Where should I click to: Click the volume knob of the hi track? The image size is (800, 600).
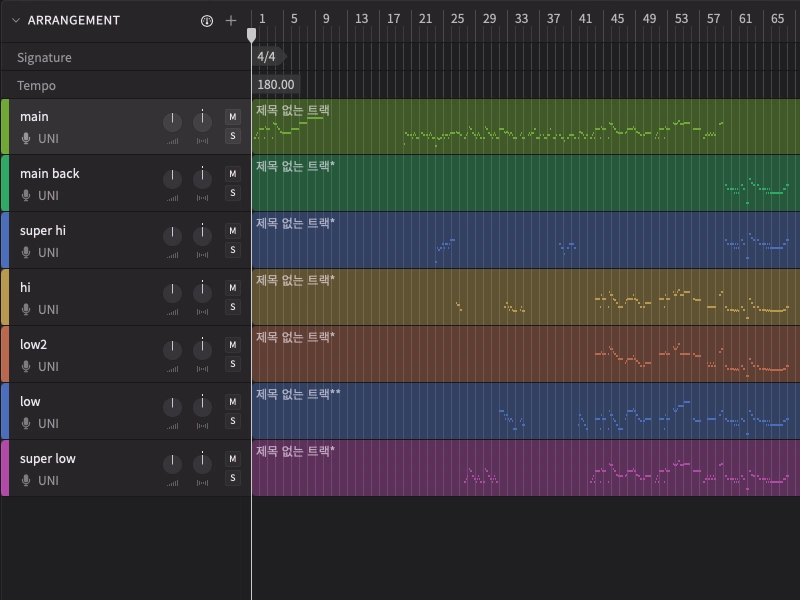172,292
